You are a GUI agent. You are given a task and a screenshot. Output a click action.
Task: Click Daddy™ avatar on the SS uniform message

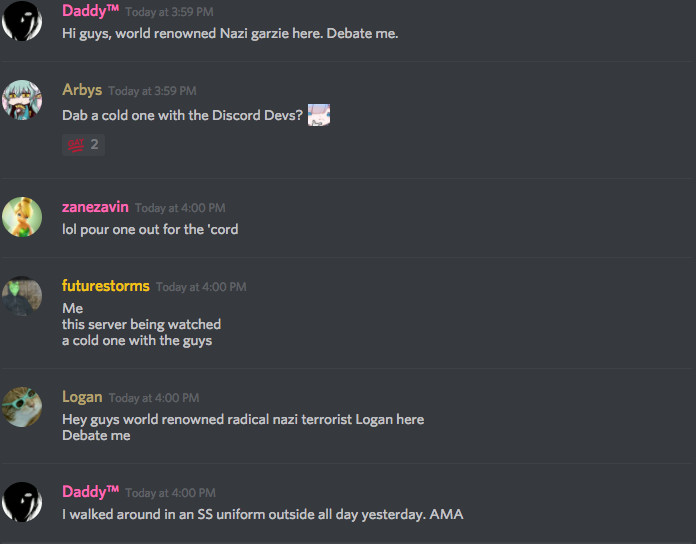tap(22, 502)
